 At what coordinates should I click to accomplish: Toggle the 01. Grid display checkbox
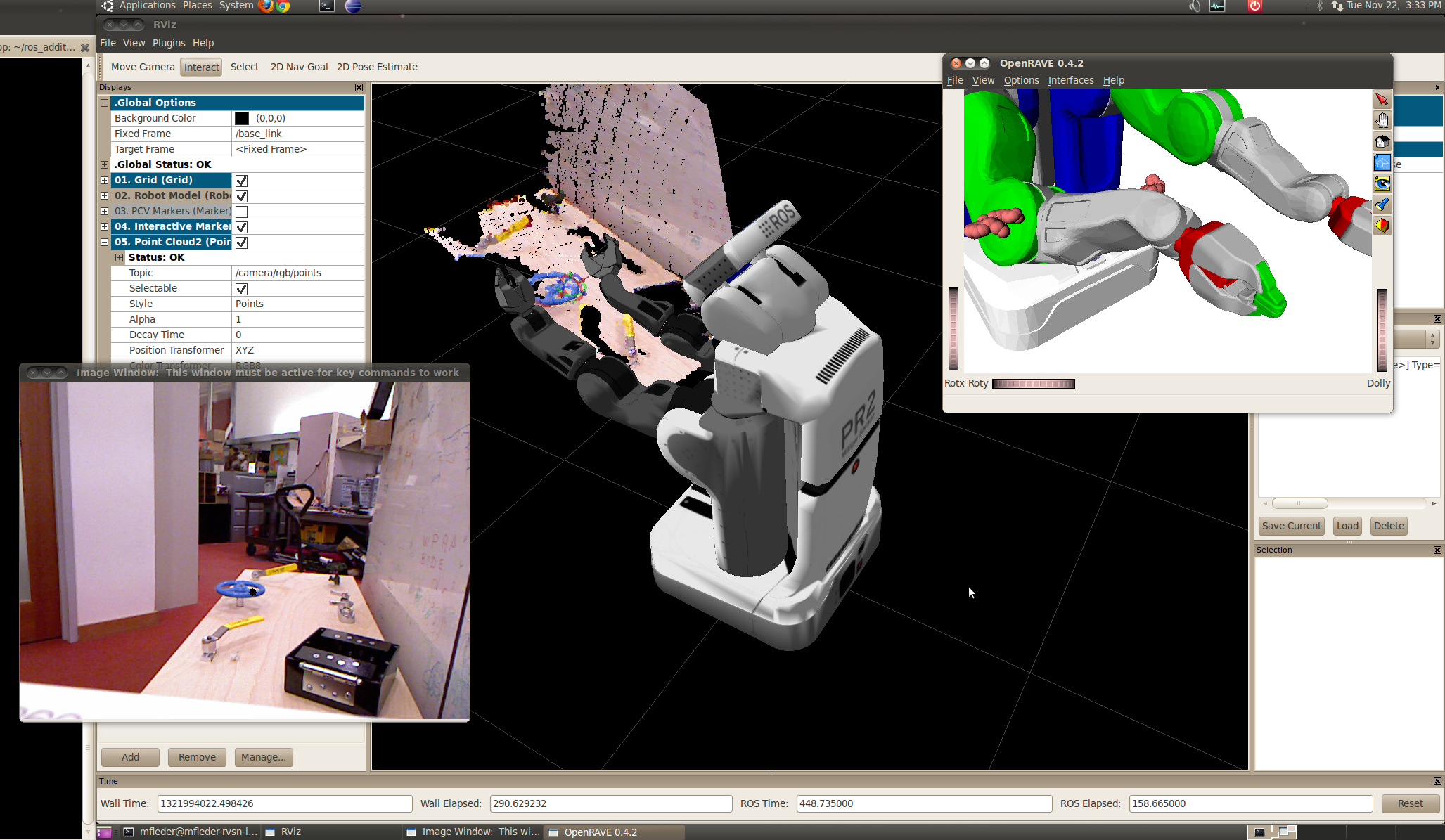(x=241, y=181)
